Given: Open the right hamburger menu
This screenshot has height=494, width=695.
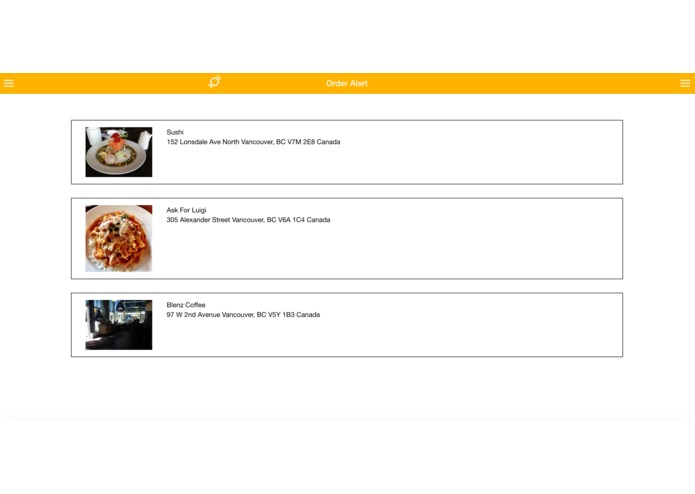Looking at the screenshot, I should (685, 83).
